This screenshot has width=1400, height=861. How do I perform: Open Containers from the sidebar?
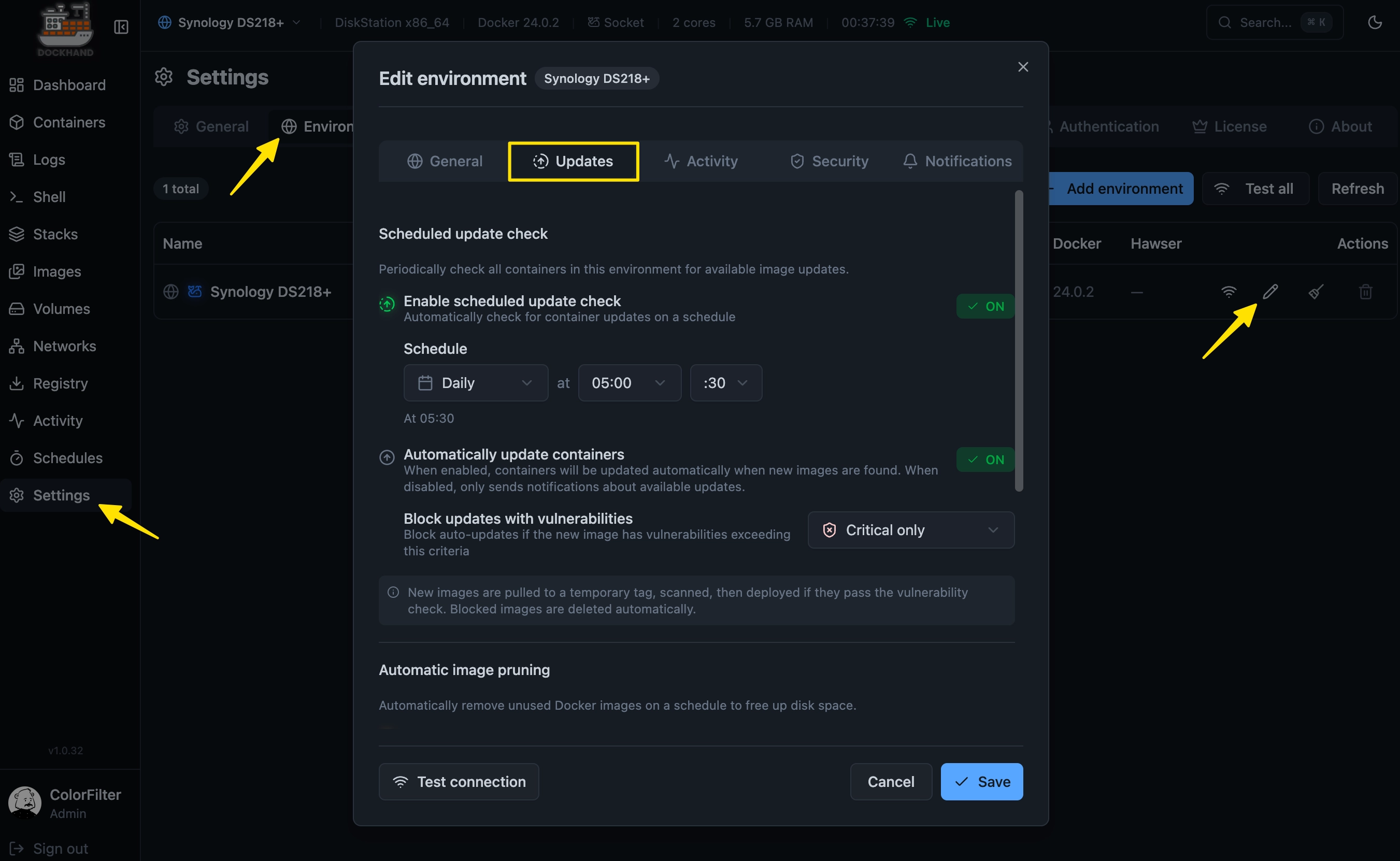[x=66, y=122]
